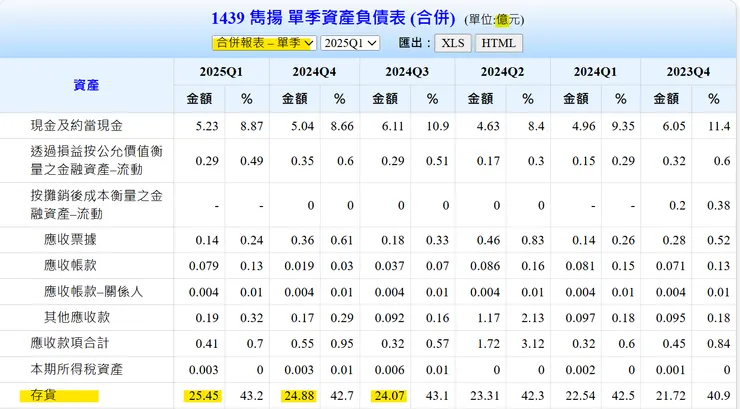The image size is (740, 409).
Task: Click the 0.086 accounts receivable value for 2024Q2
Action: point(485,266)
